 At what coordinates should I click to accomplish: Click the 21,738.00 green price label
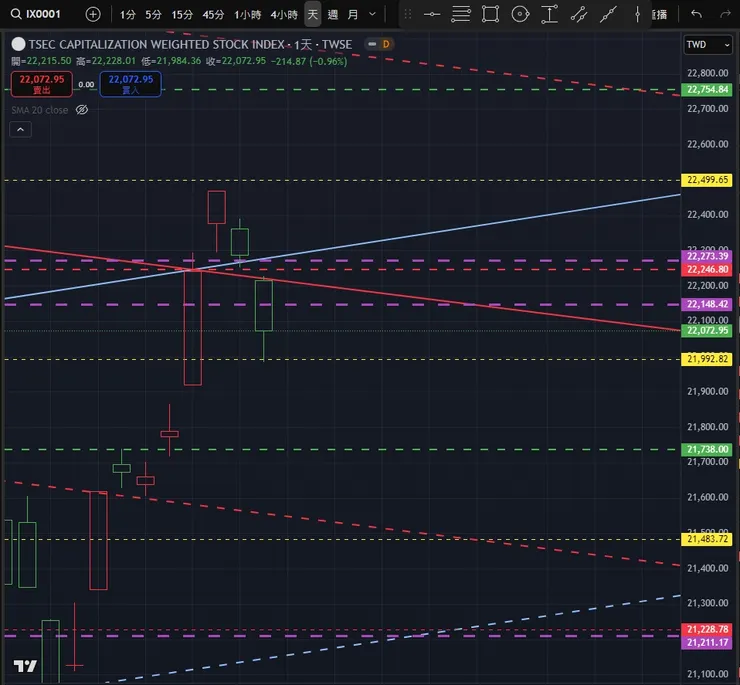(x=707, y=449)
